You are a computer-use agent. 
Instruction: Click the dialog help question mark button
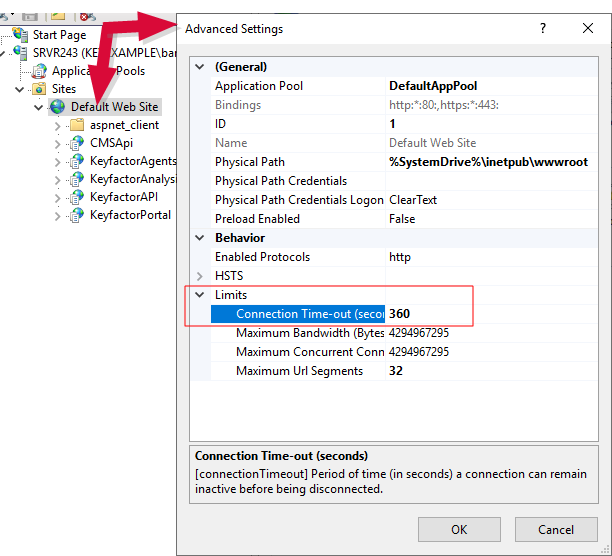click(541, 29)
